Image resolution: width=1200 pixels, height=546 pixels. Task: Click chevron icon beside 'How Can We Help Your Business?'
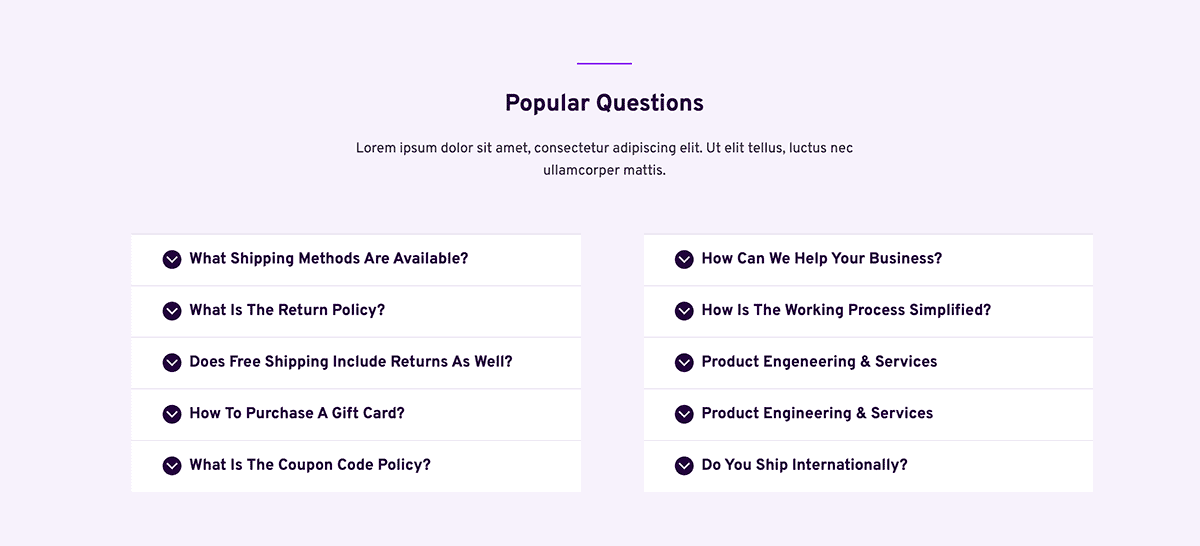[x=684, y=259]
